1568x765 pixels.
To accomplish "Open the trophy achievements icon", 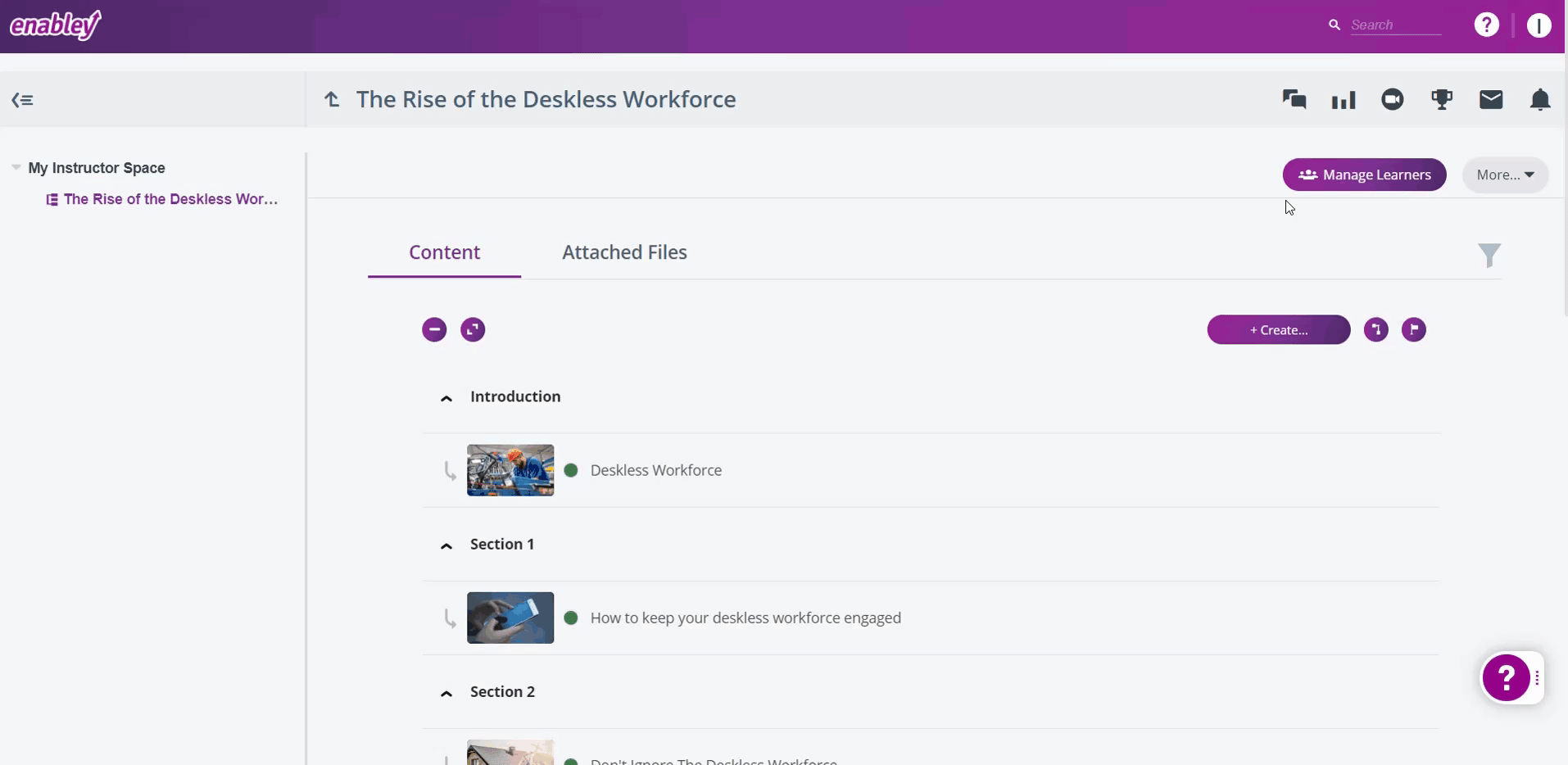I will point(1442,100).
